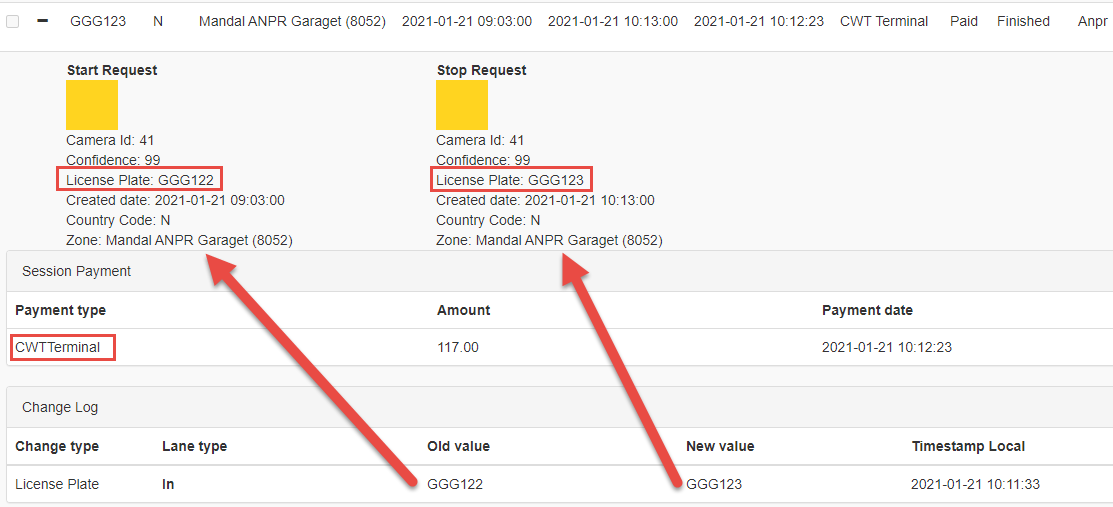The image size is (1113, 507).
Task: Select the new value GGG123 in Change Log
Action: coord(714,484)
